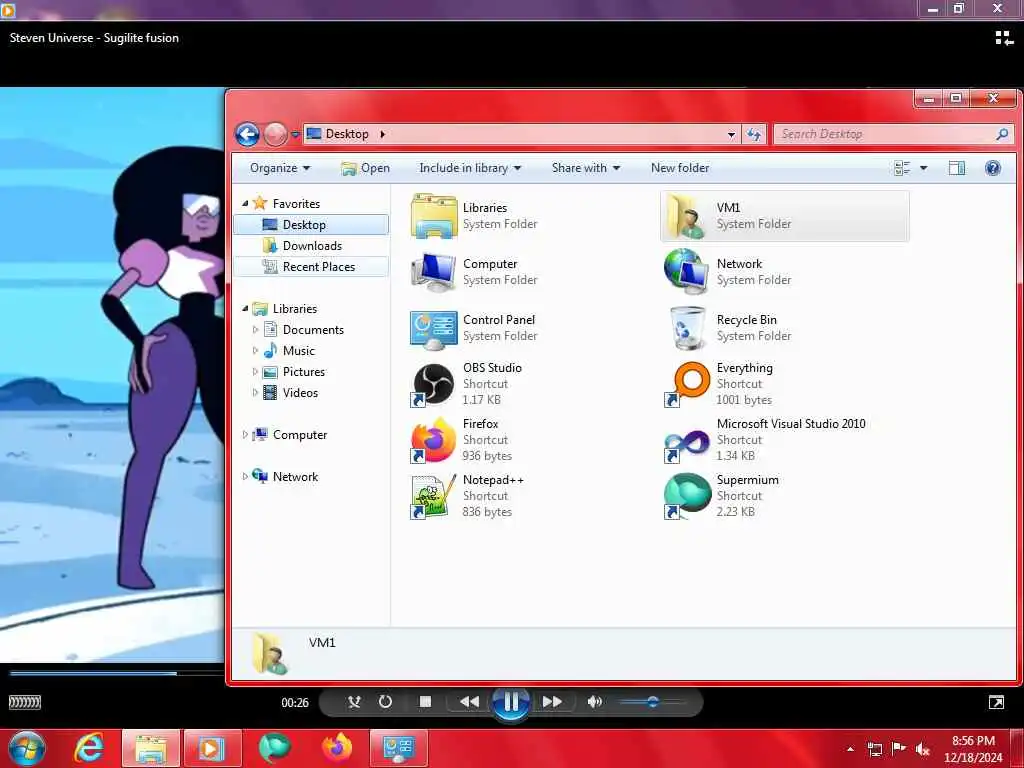Pause the video playback
1024x768 pixels.
[x=511, y=703]
